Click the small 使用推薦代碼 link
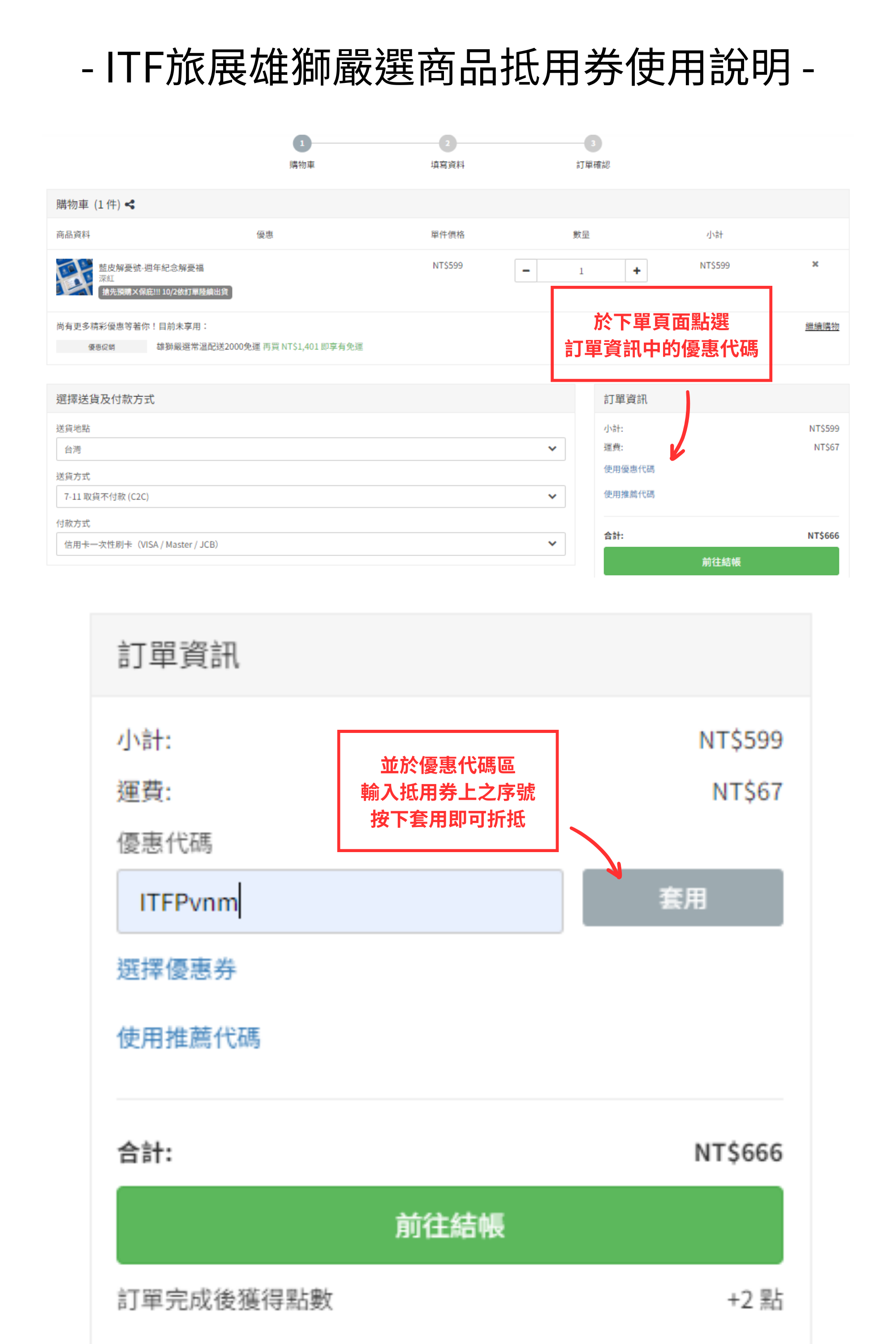Image resolution: width=896 pixels, height=1344 pixels. (629, 494)
